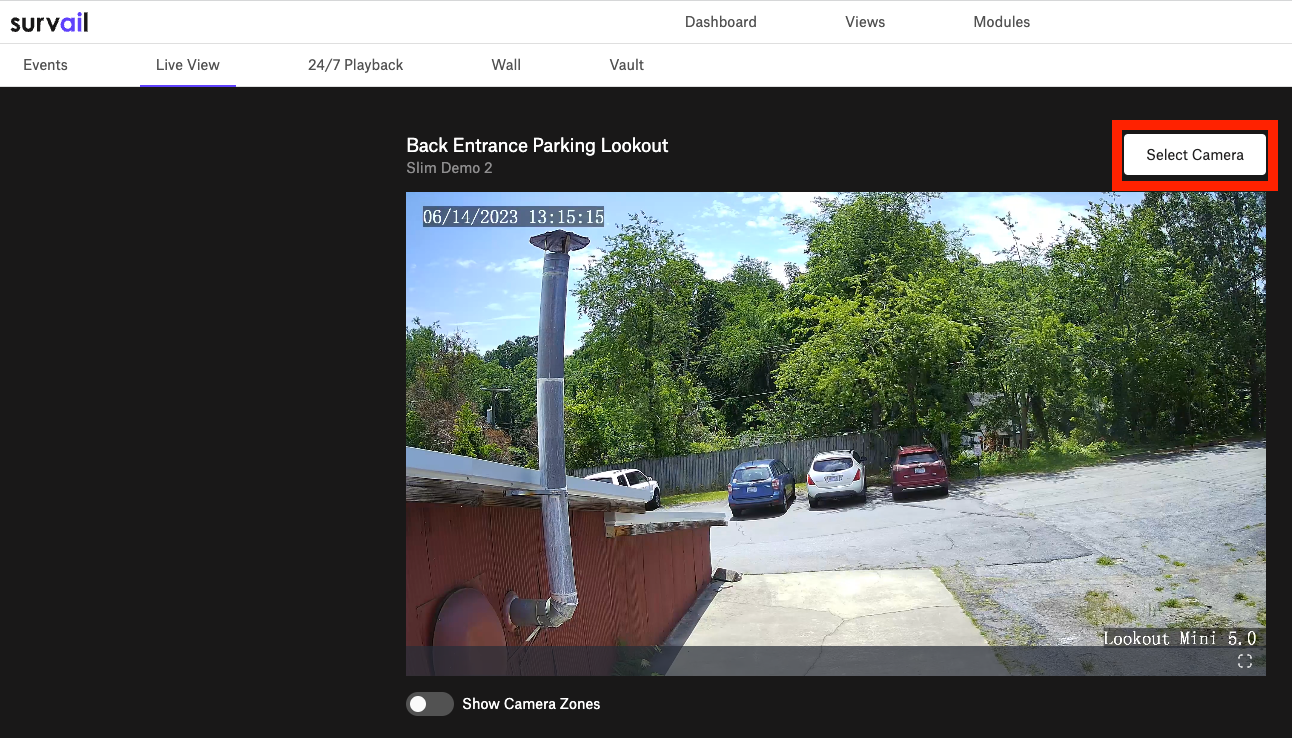Open the 24/7 Playback tab
Image resolution: width=1292 pixels, height=738 pixels.
coord(355,65)
